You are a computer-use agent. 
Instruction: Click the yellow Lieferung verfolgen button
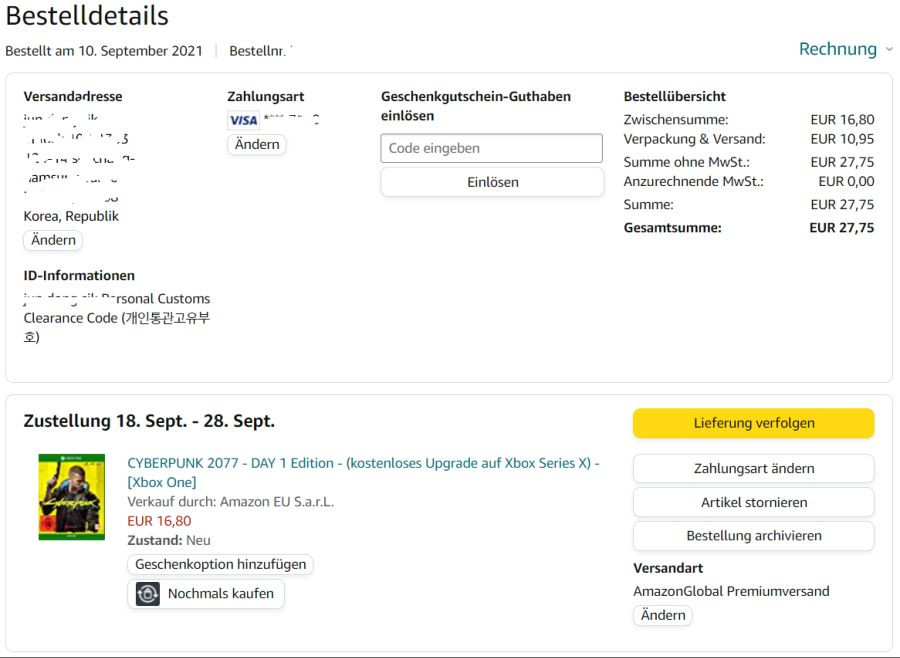click(x=754, y=423)
